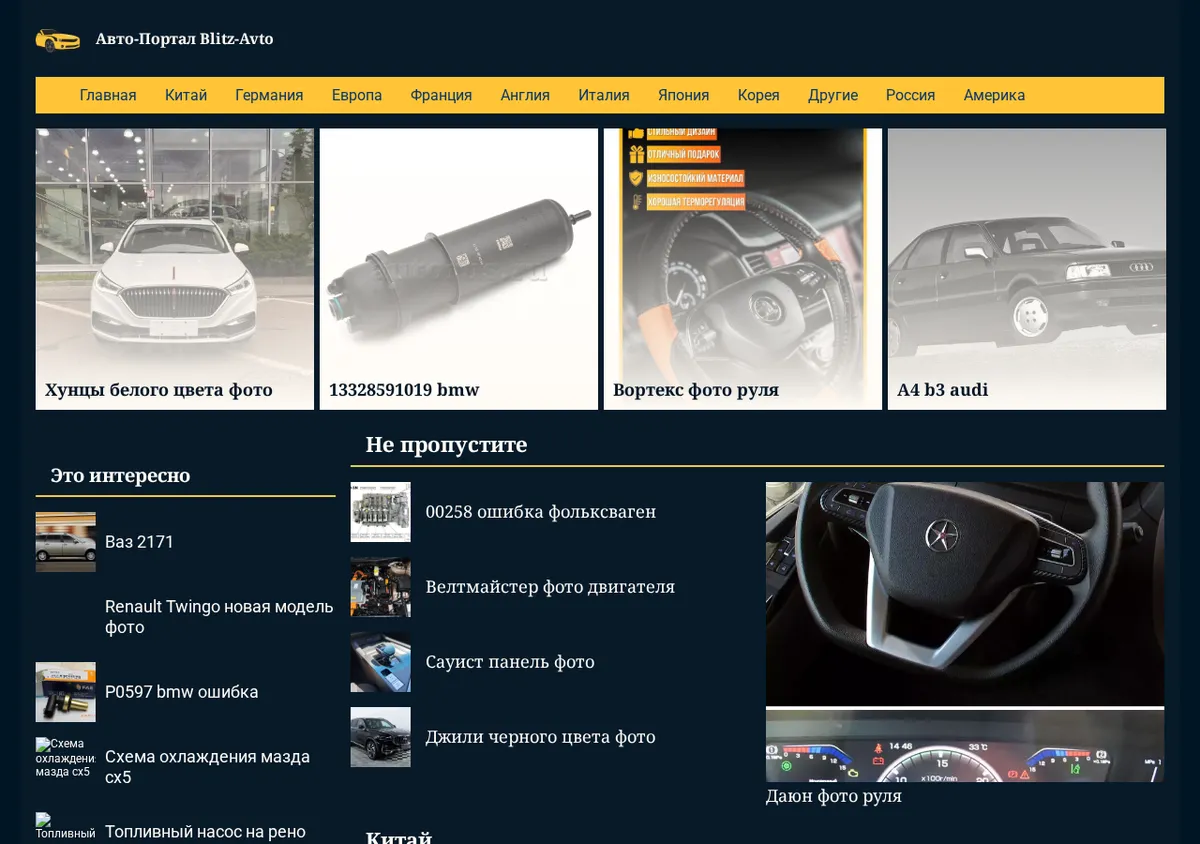Open the Схема охлаждения мазда broken image icon
Screen dimensions: 1200x844
66,758
